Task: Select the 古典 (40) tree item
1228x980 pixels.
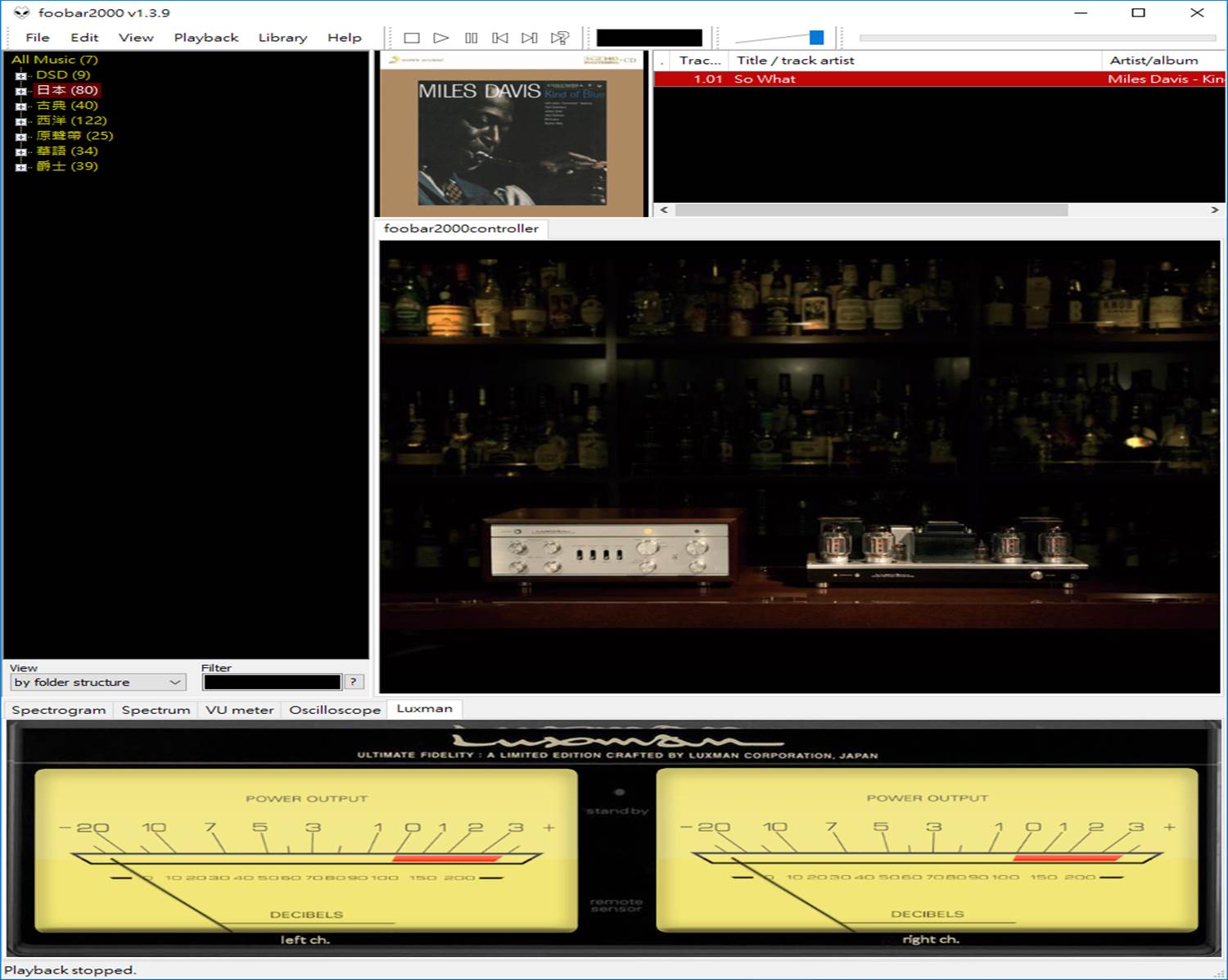Action: pos(67,106)
